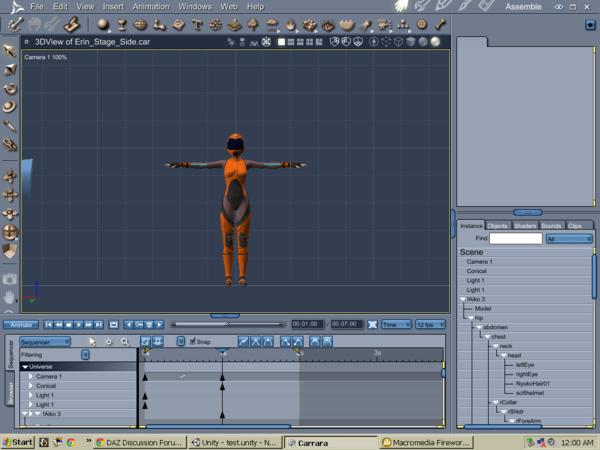Open the Sequencer dropdown
The image size is (600, 450).
coord(45,342)
